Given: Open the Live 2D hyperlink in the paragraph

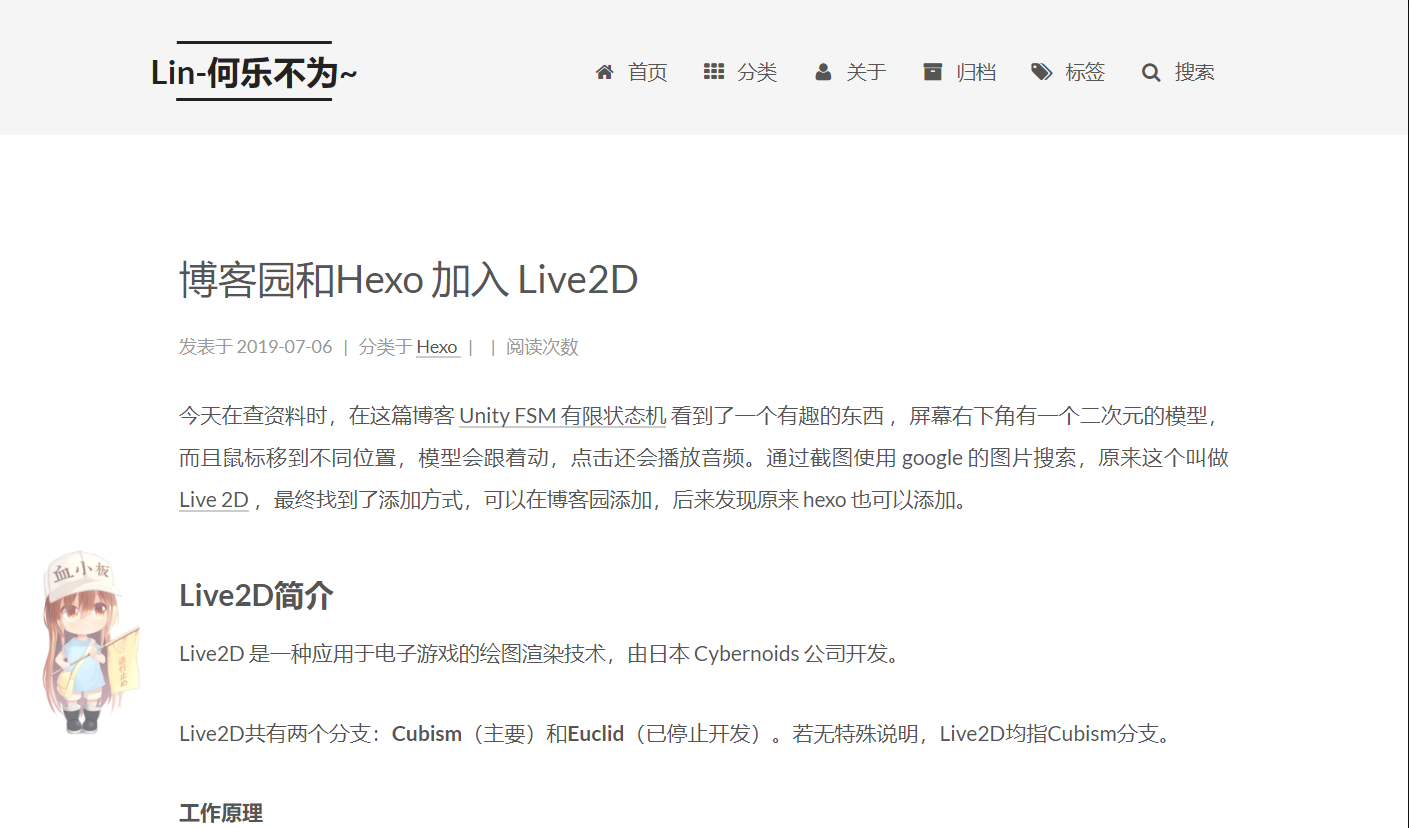Looking at the screenshot, I should [212, 499].
